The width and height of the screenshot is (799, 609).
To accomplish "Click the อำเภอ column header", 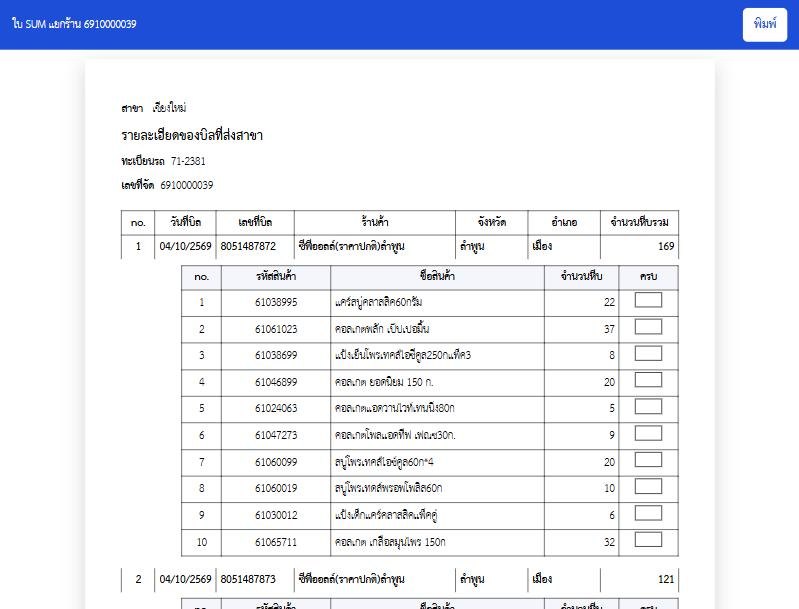I will click(x=564, y=222).
